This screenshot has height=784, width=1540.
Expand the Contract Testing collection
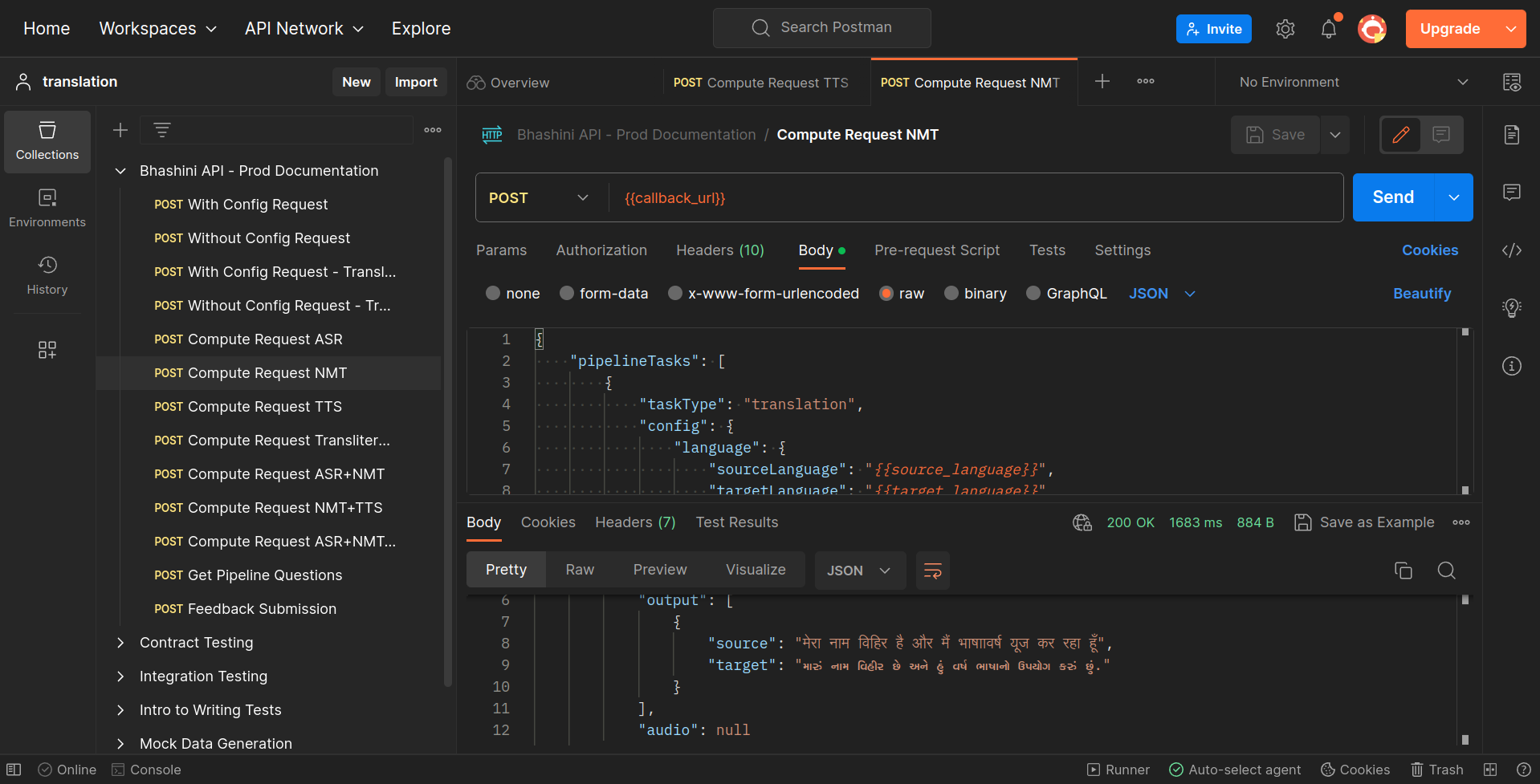tap(120, 643)
